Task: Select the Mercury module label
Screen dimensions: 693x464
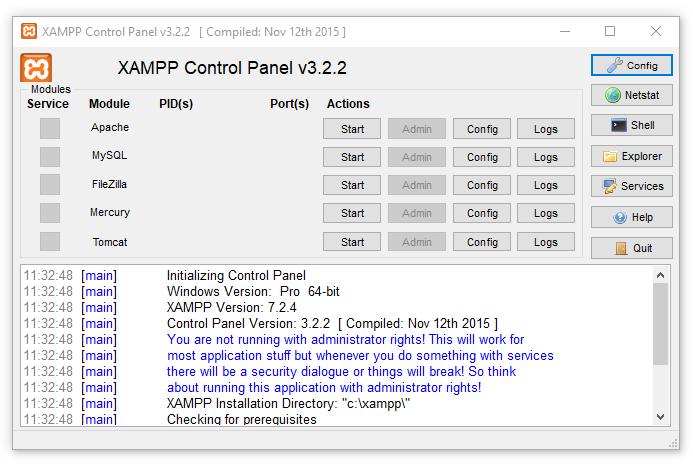Action: coord(110,213)
